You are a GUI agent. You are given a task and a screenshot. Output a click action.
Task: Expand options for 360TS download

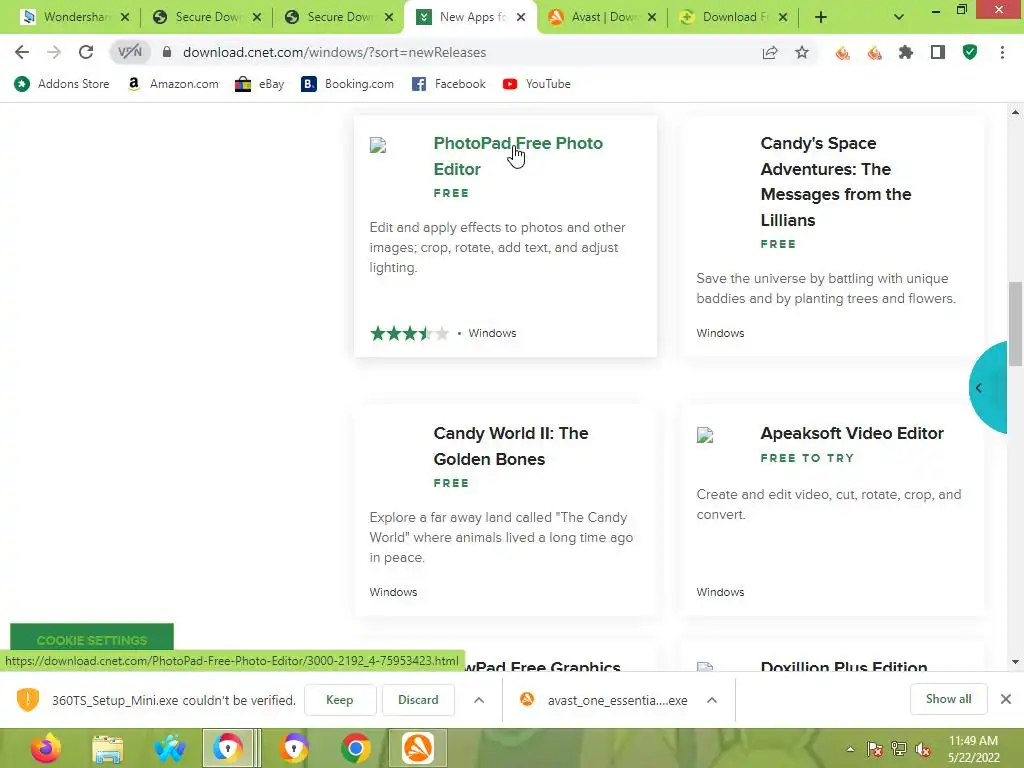coord(479,700)
